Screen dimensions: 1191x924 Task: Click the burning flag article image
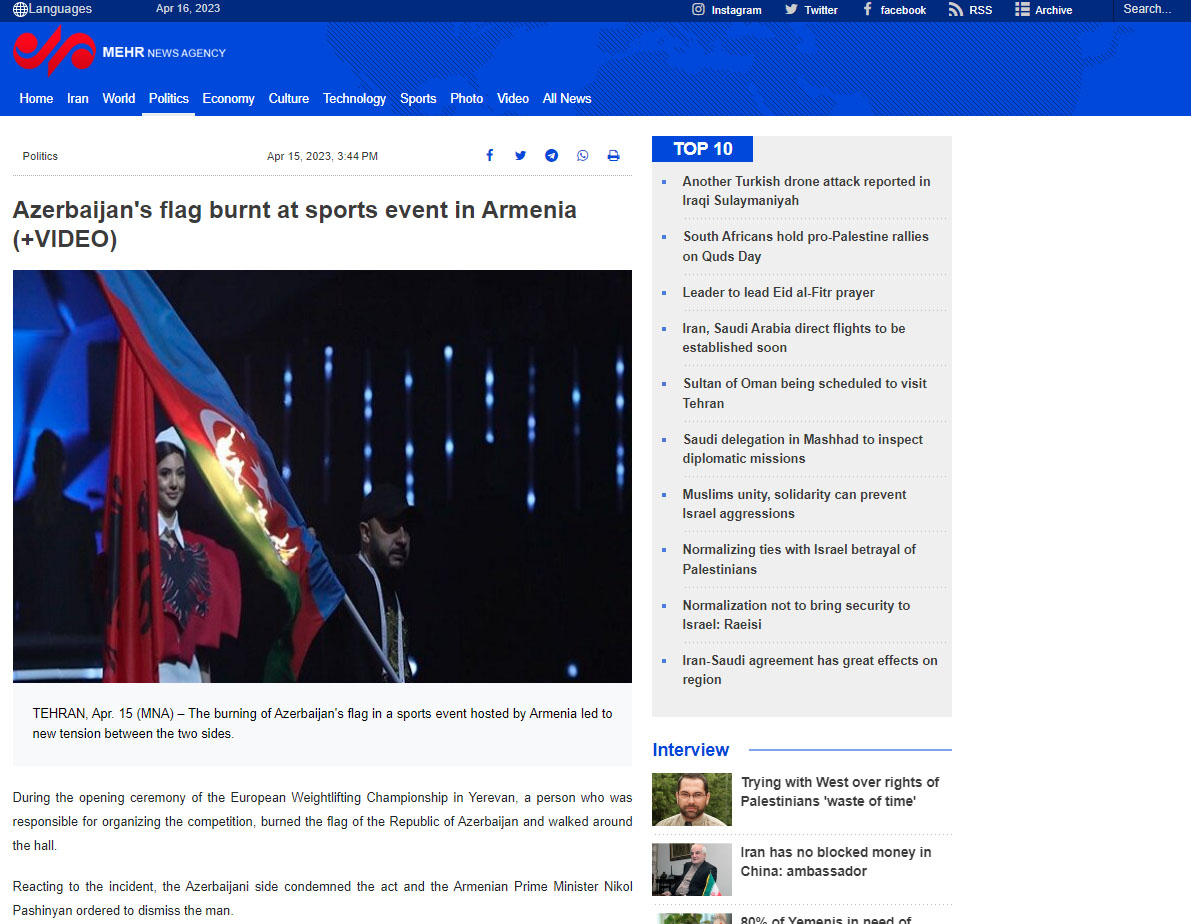(322, 476)
